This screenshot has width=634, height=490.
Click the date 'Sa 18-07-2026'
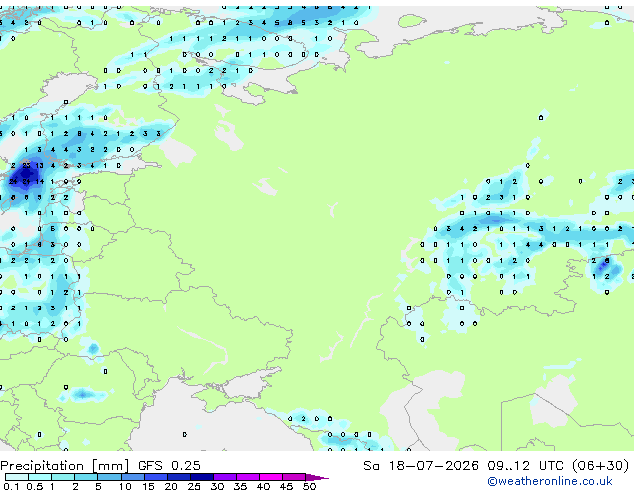pos(421,466)
